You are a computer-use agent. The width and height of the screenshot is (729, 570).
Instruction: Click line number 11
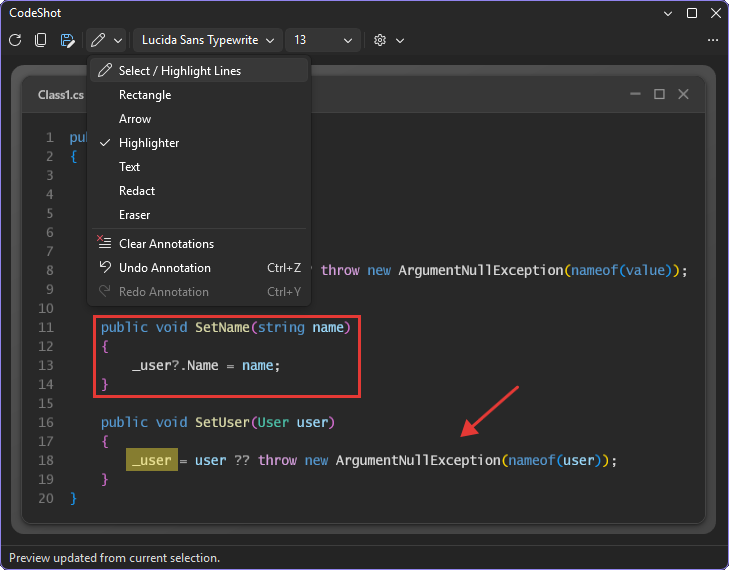click(x=46, y=328)
